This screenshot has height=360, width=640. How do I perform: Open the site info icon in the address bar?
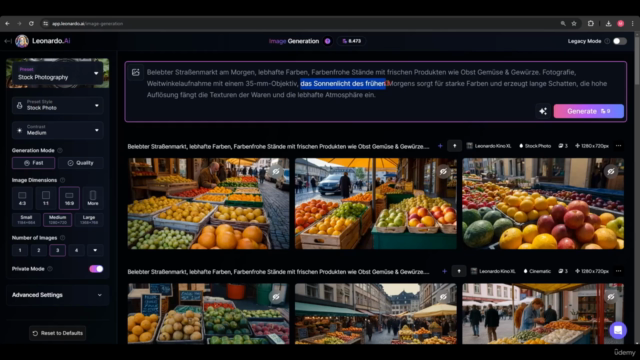[45, 24]
